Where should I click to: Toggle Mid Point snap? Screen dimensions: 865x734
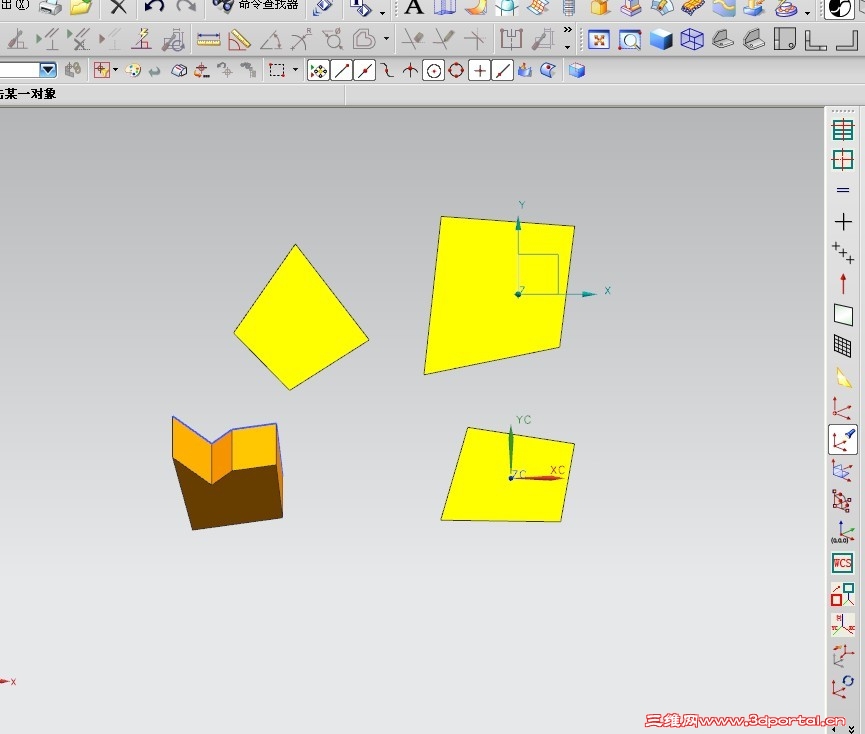pyautogui.click(x=365, y=71)
